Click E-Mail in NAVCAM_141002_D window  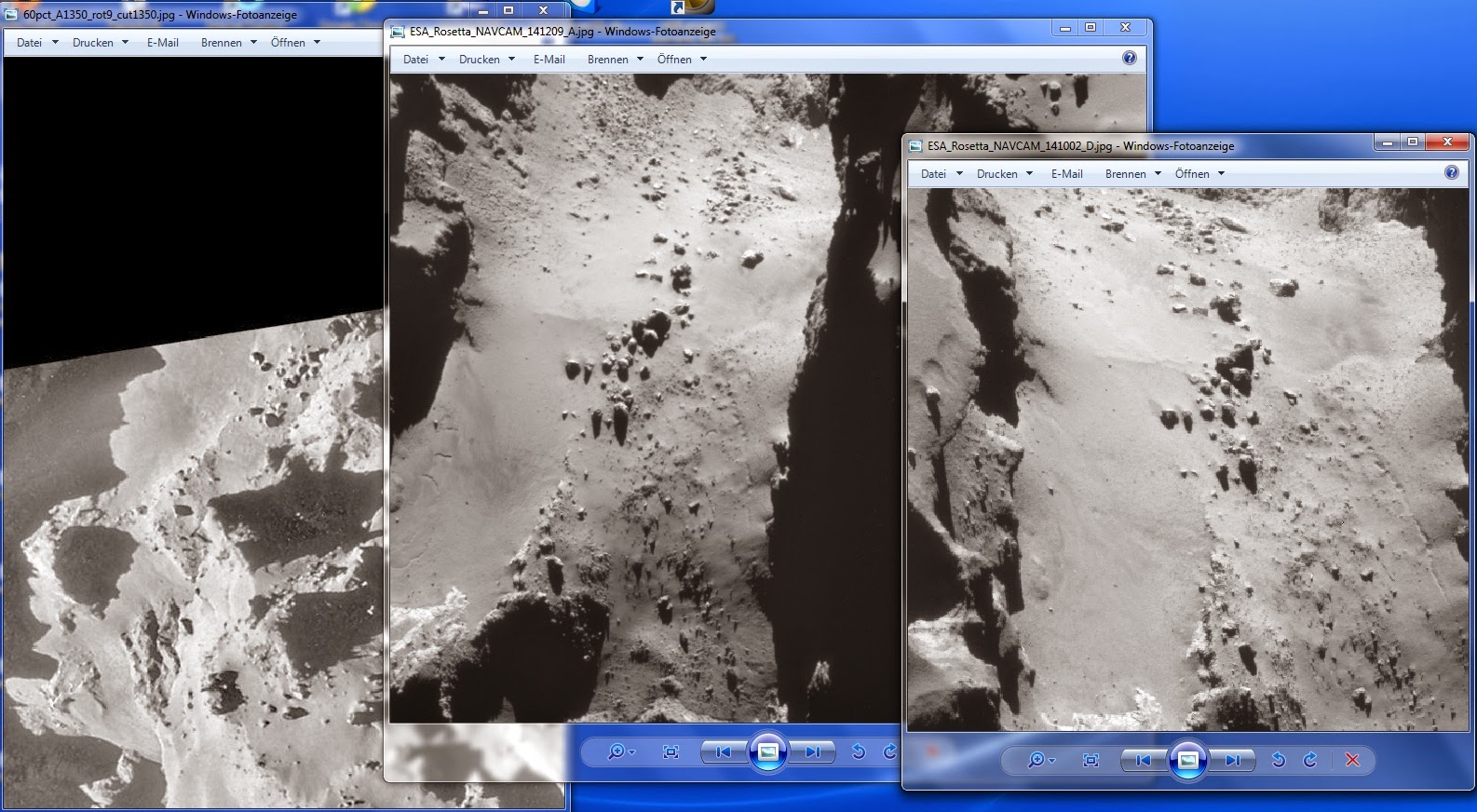coord(1066,173)
